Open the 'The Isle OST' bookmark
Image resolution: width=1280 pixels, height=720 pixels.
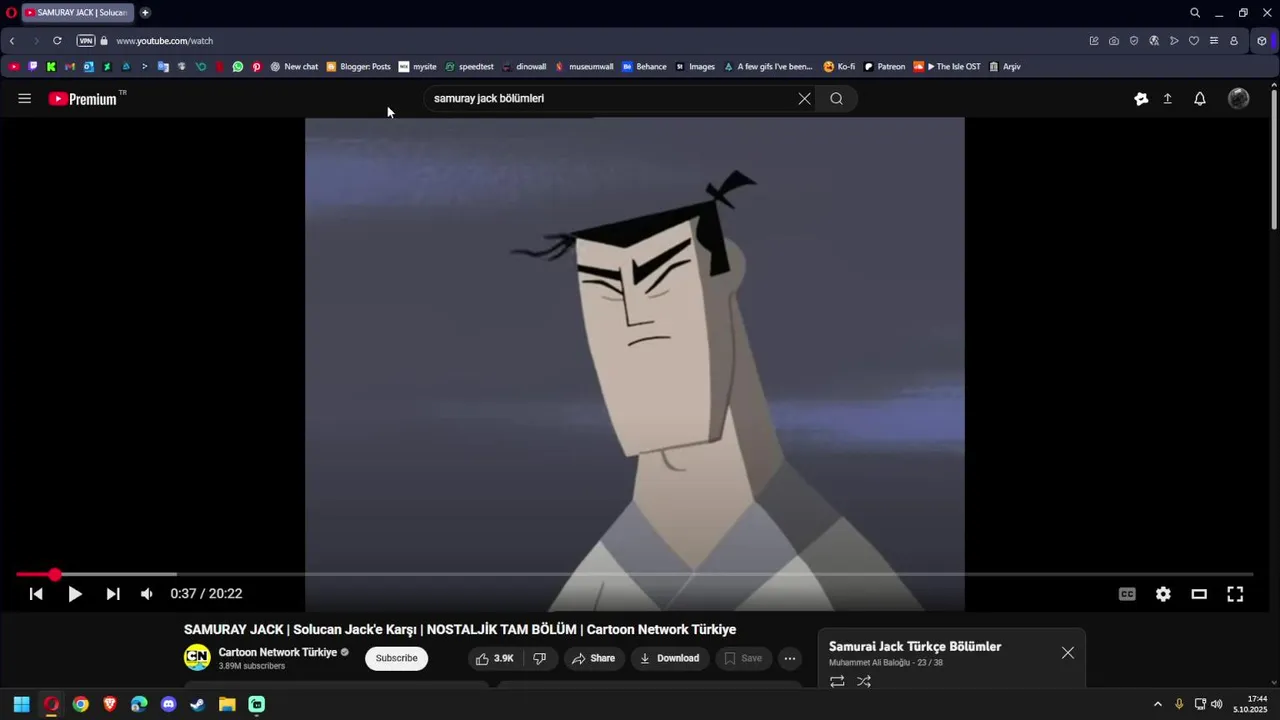(x=947, y=67)
